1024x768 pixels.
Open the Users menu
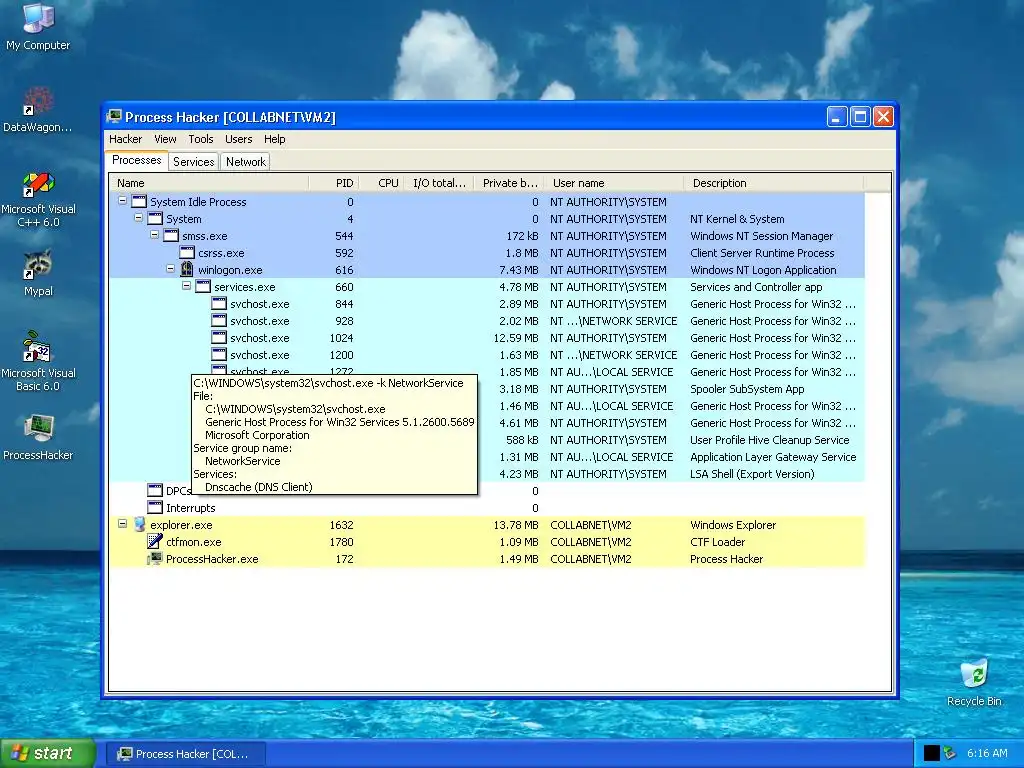[x=238, y=139]
